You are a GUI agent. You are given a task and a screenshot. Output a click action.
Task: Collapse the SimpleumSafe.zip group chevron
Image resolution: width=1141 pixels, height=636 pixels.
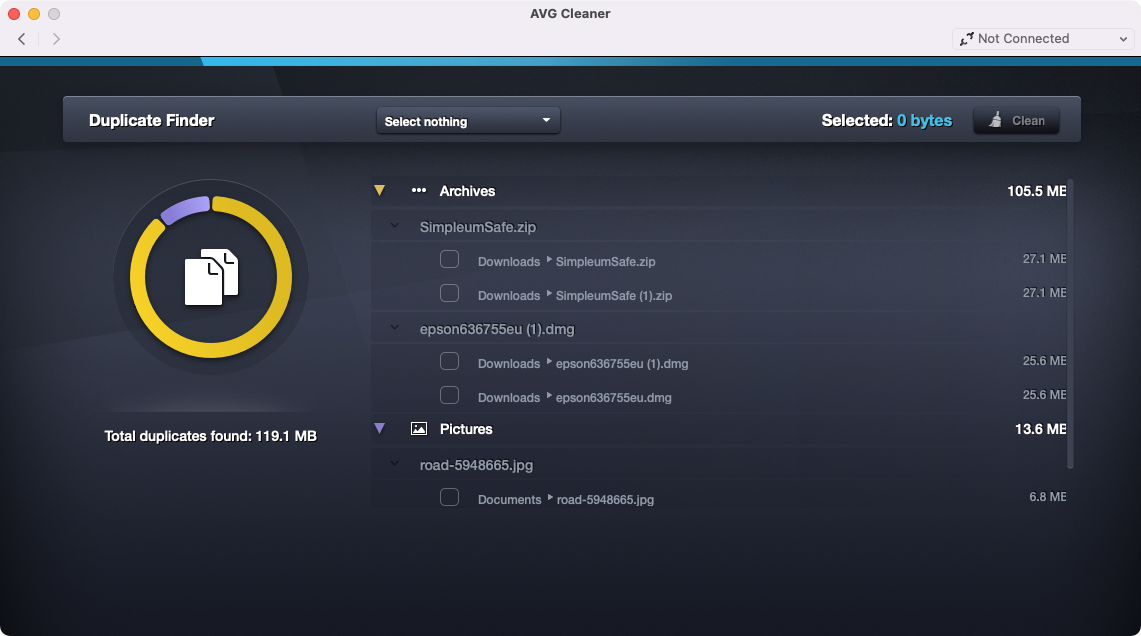click(395, 227)
